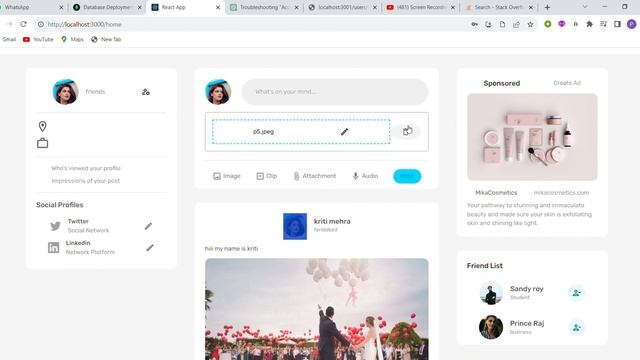Click kriti mehra's blue avatar image
This screenshot has width=640, height=360.
(x=295, y=226)
